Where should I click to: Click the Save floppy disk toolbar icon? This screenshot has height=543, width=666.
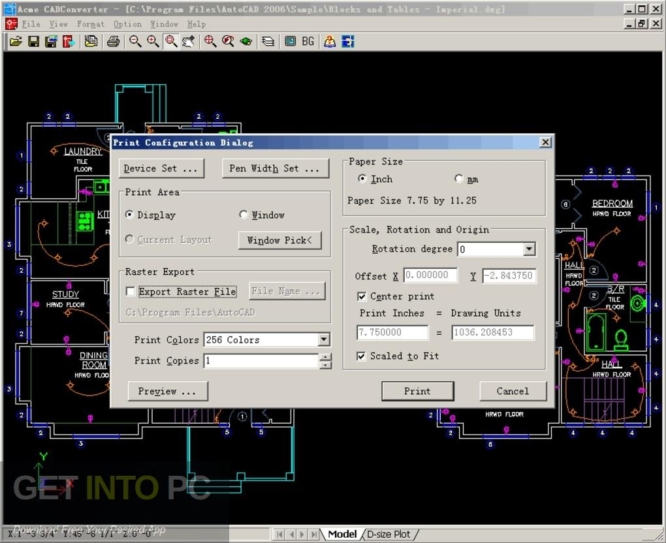(x=34, y=42)
